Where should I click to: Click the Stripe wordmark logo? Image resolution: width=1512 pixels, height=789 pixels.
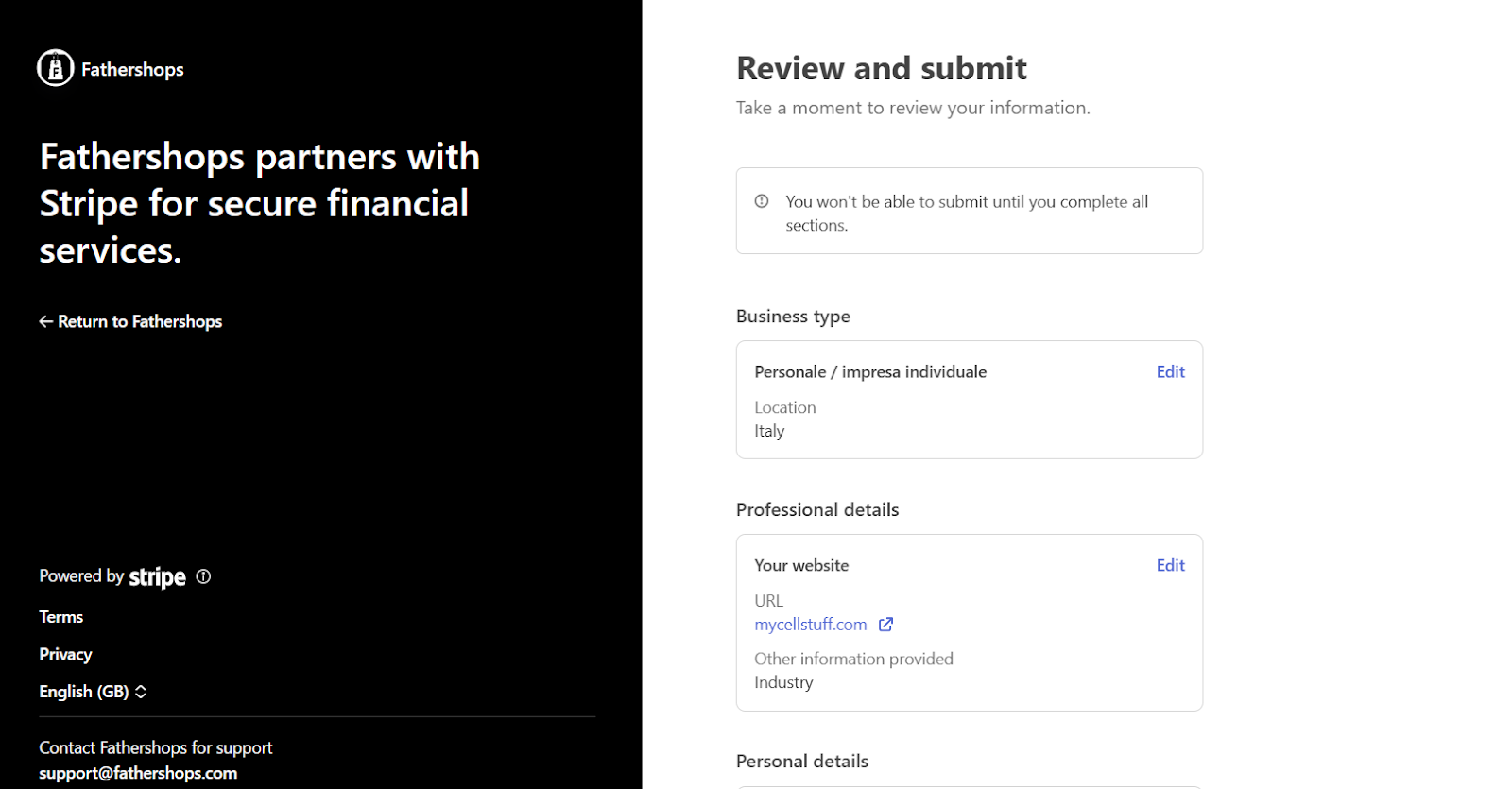[x=157, y=577]
